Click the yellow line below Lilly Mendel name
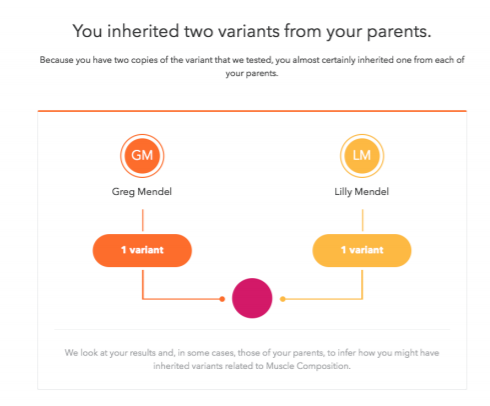 click(363, 220)
